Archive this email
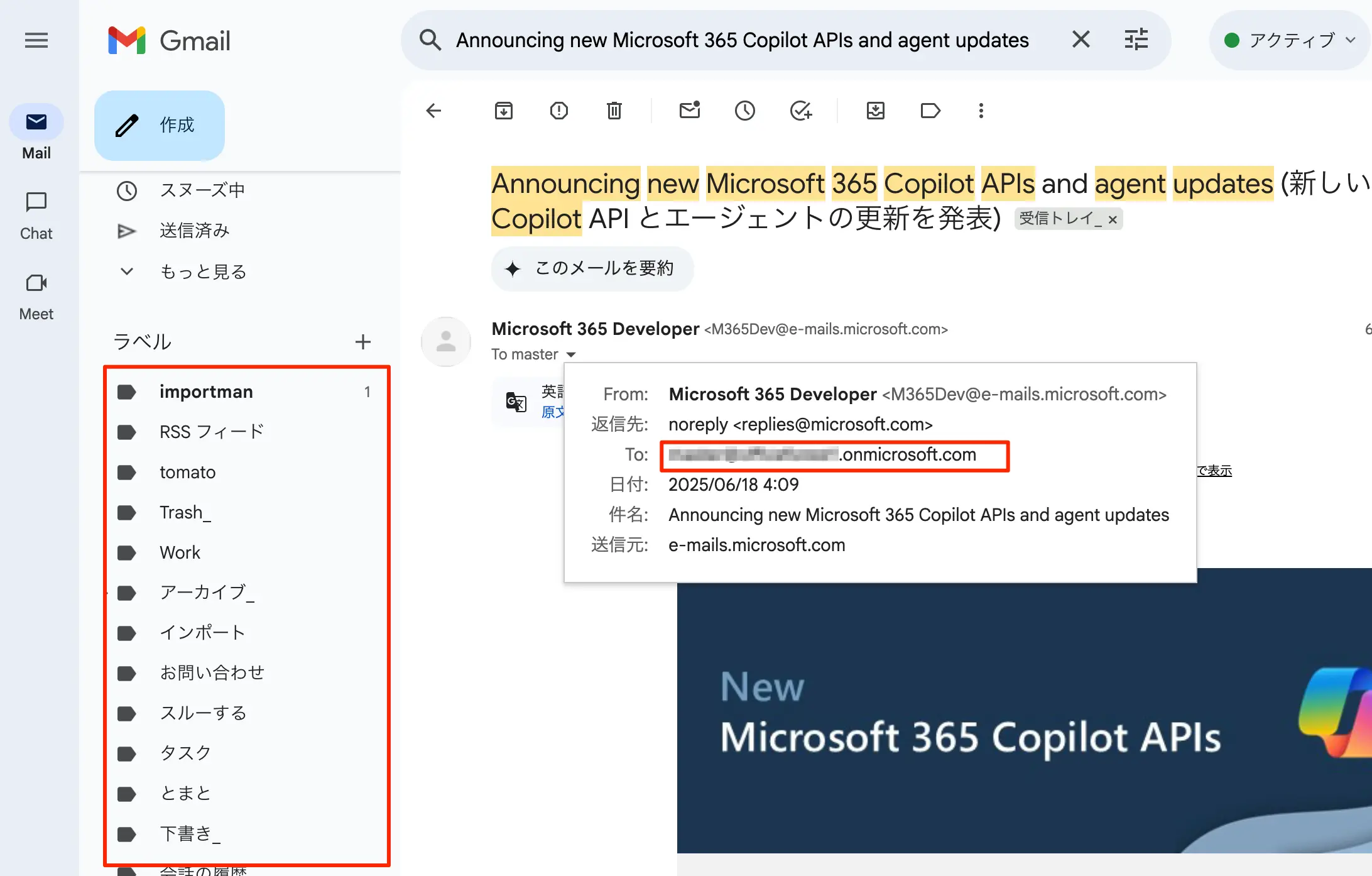 tap(504, 111)
